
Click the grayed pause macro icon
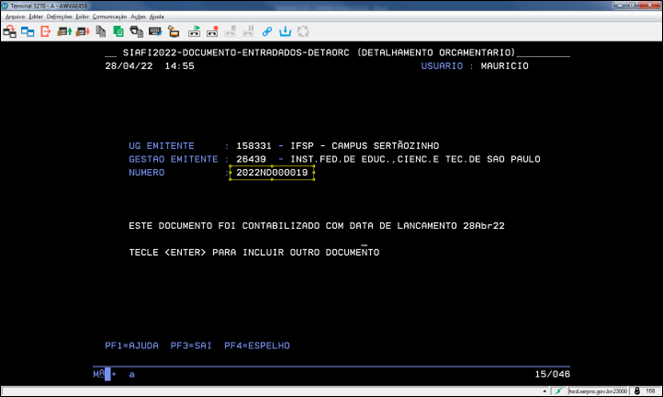tap(248, 32)
